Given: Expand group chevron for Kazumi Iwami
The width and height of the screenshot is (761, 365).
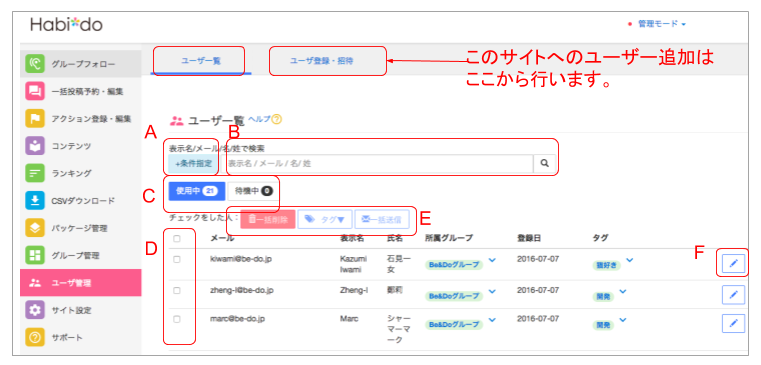Looking at the screenshot, I should point(492,261).
